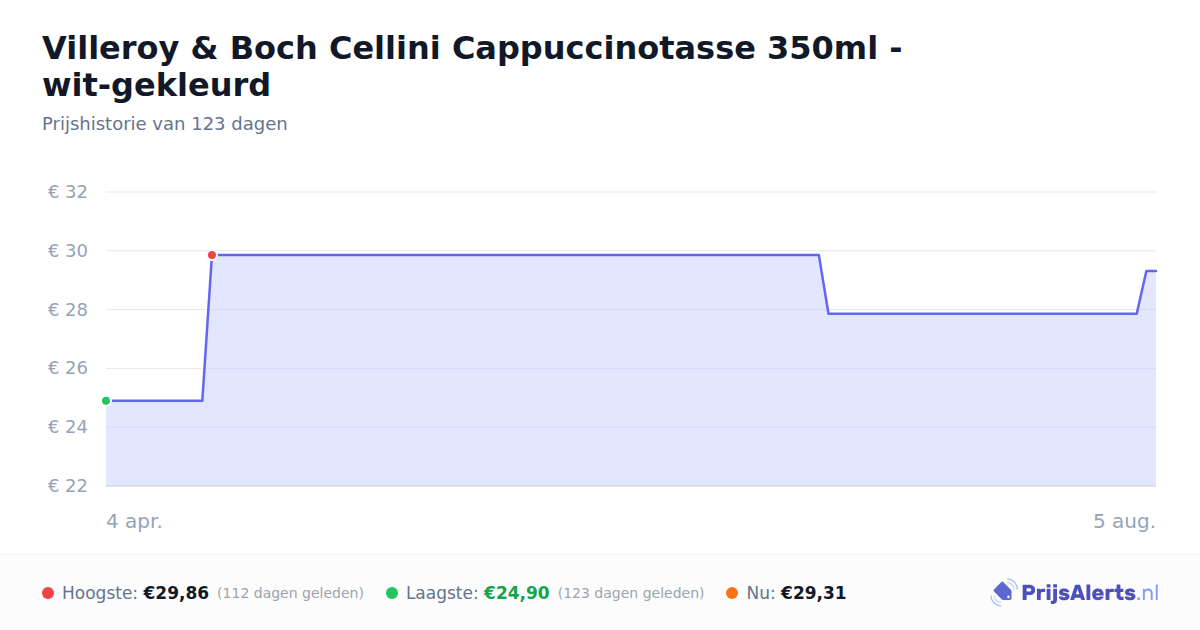Viewport: 1200px width, 630px height.
Task: Click the red dot beside Hoogste
Action: tap(48, 593)
